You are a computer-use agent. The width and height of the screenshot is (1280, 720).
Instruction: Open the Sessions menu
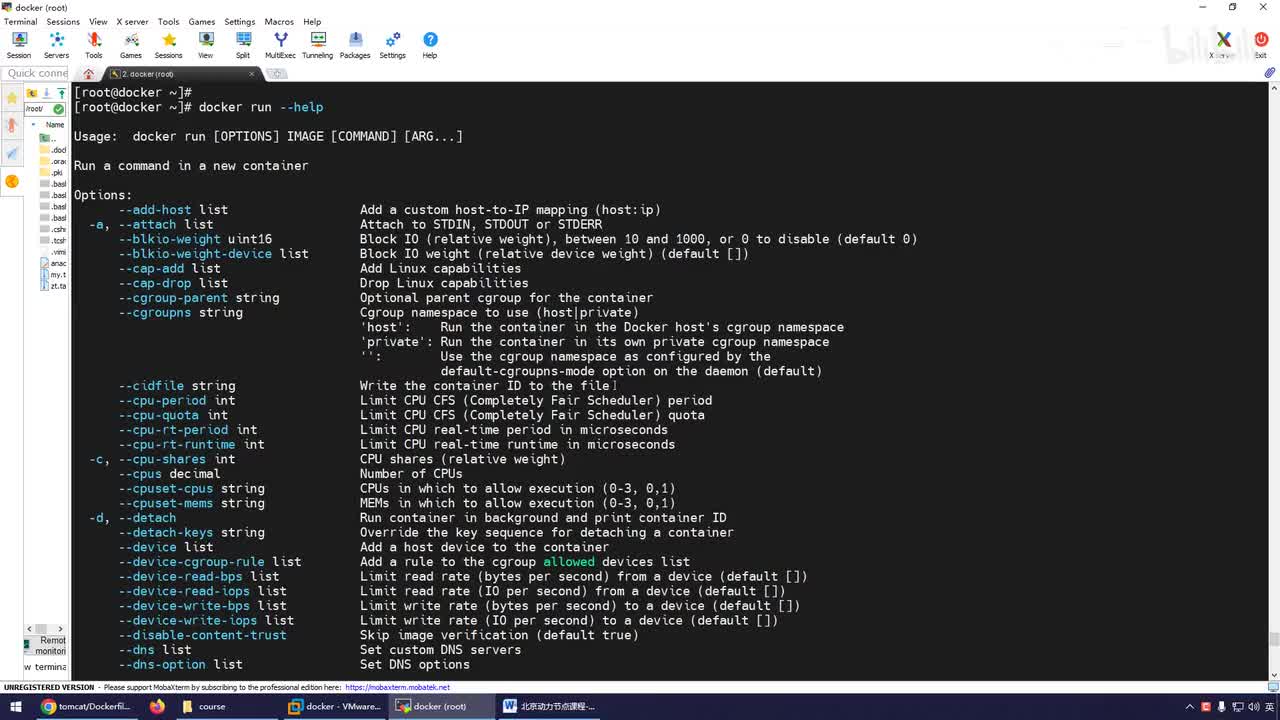coord(63,22)
